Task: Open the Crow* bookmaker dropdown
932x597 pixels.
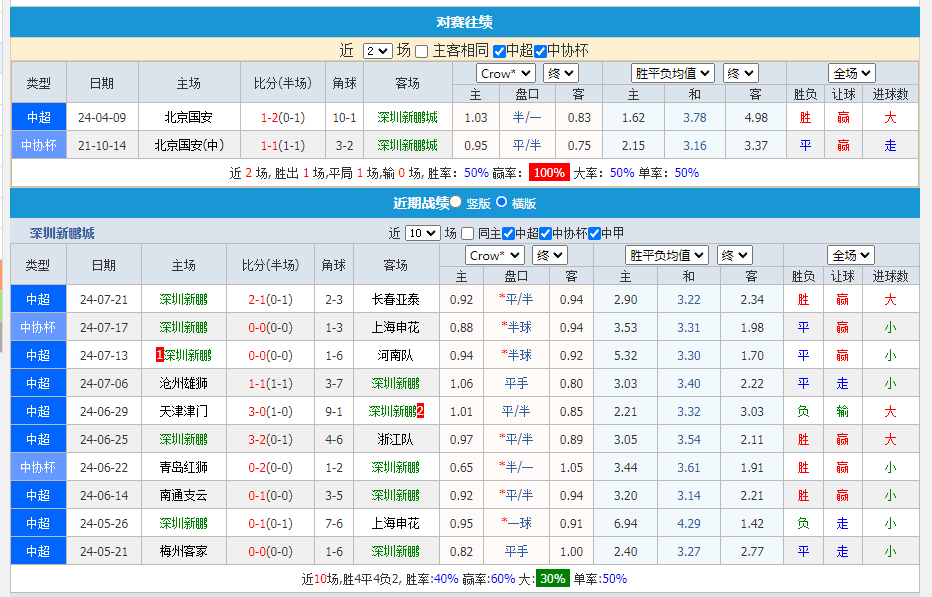Action: [505, 72]
